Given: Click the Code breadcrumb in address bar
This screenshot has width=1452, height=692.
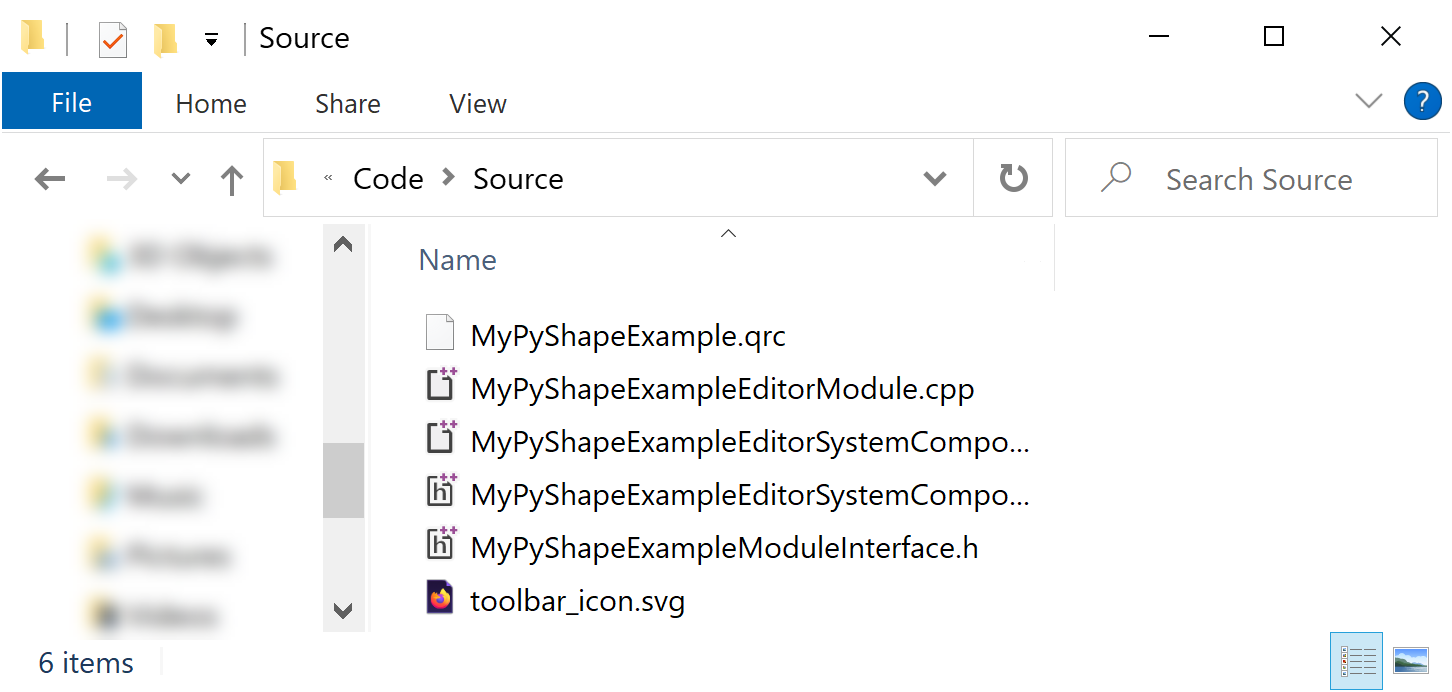Looking at the screenshot, I should [388, 179].
